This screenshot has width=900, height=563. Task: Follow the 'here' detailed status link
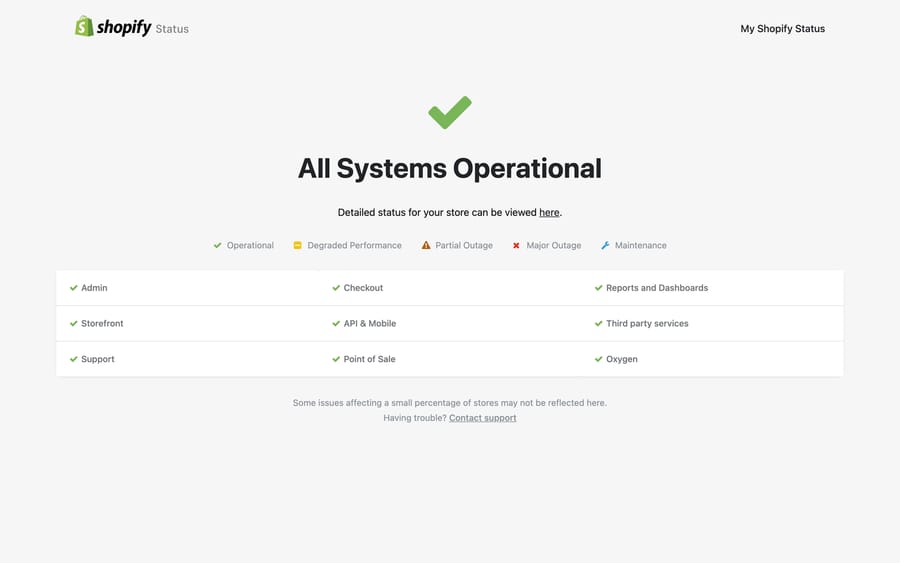pos(549,212)
